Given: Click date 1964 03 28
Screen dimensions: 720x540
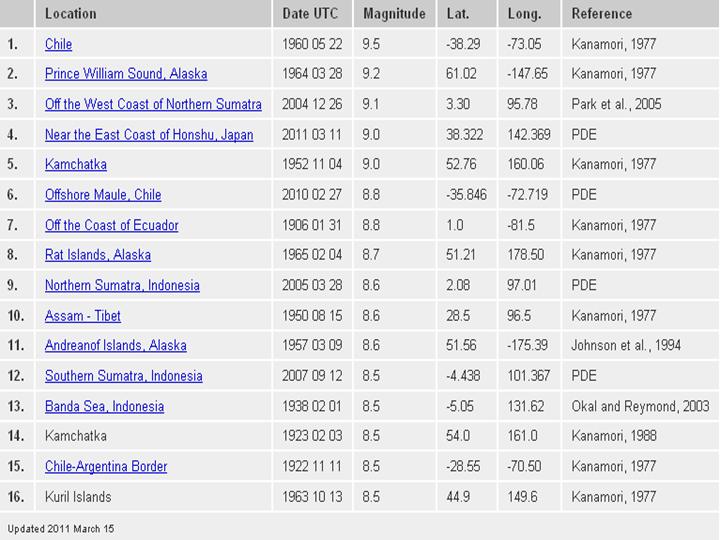Looking at the screenshot, I should [x=312, y=73].
